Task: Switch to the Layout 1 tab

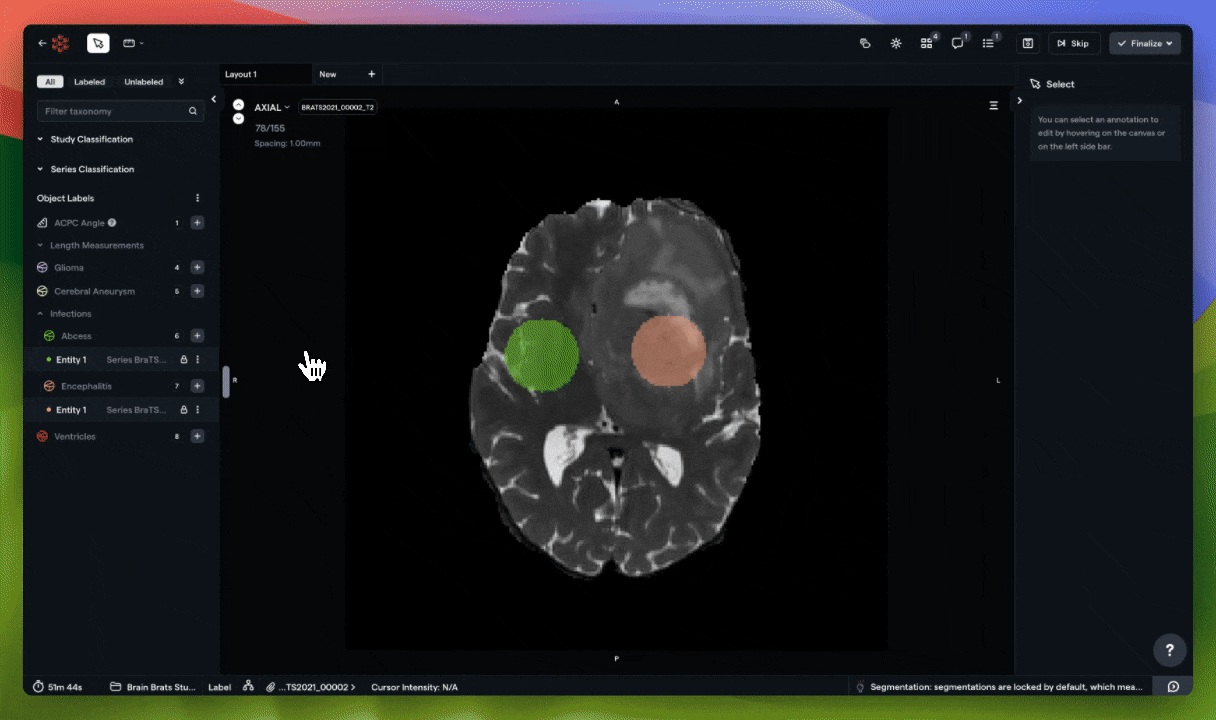Action: [x=241, y=74]
